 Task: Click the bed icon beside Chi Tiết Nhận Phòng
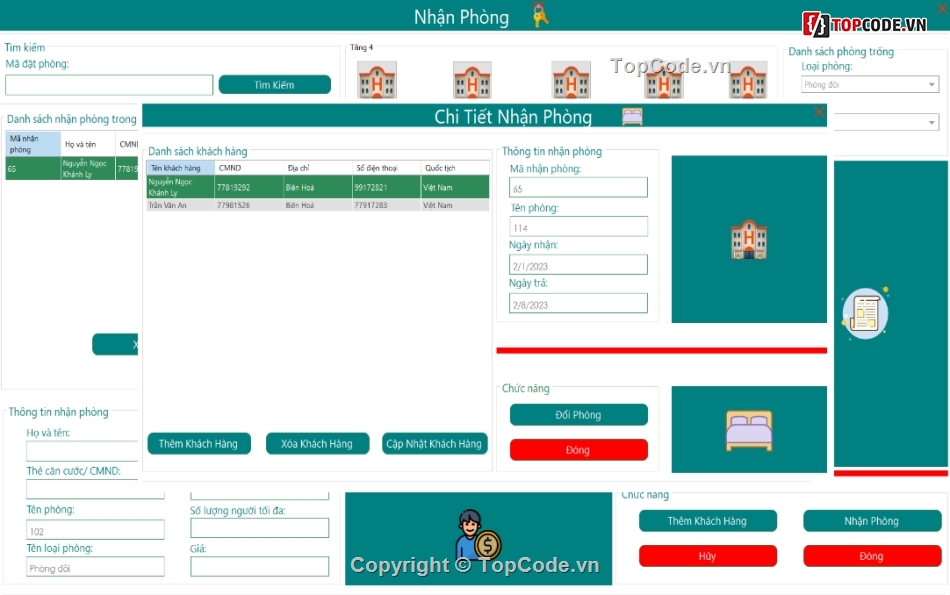pyautogui.click(x=632, y=117)
